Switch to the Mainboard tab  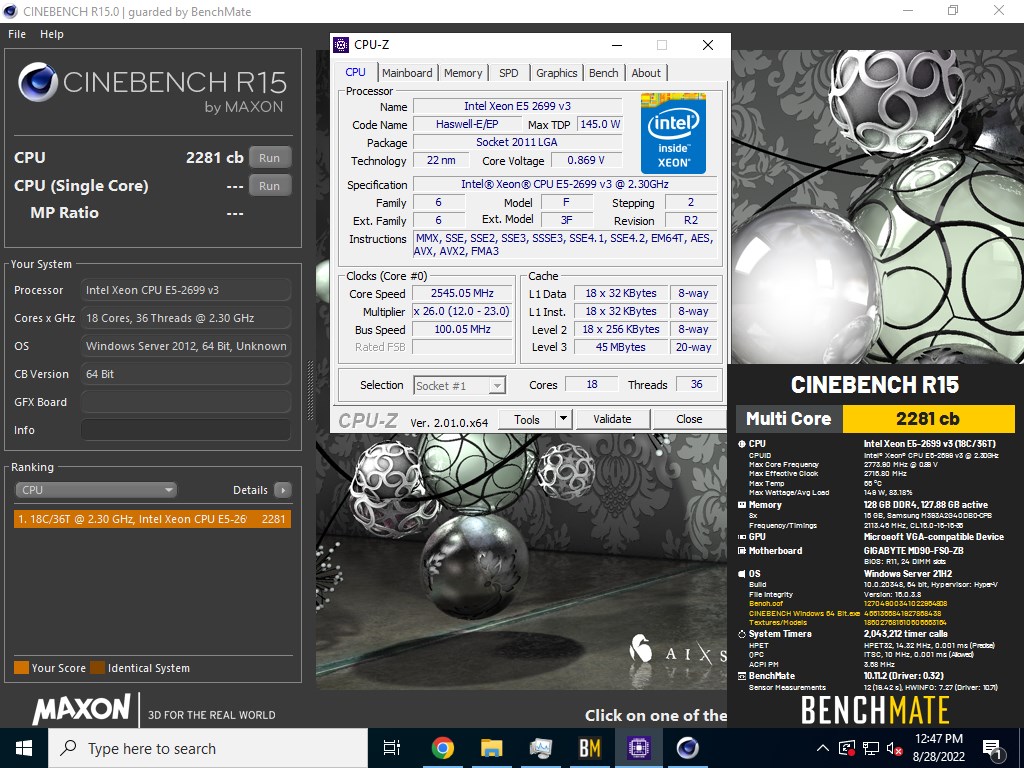point(408,73)
